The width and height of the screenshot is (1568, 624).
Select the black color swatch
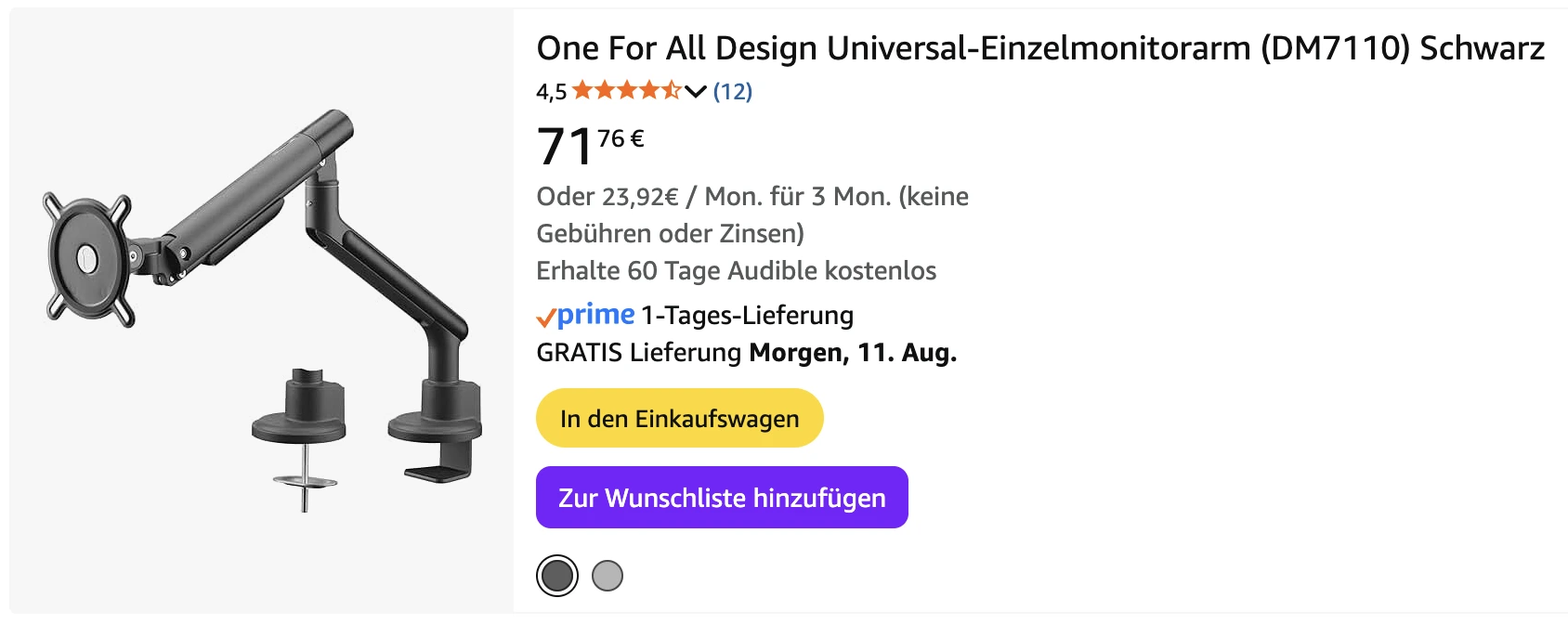557,576
